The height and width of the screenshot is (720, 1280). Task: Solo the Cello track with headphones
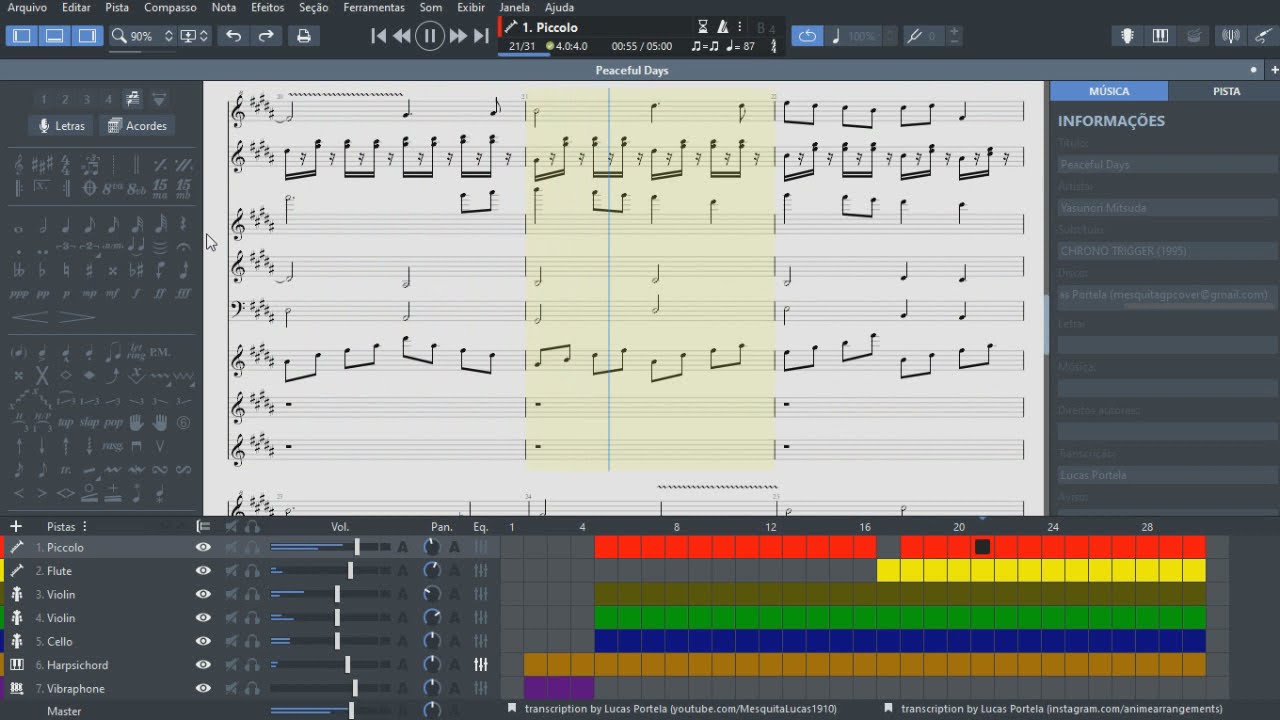(252, 641)
